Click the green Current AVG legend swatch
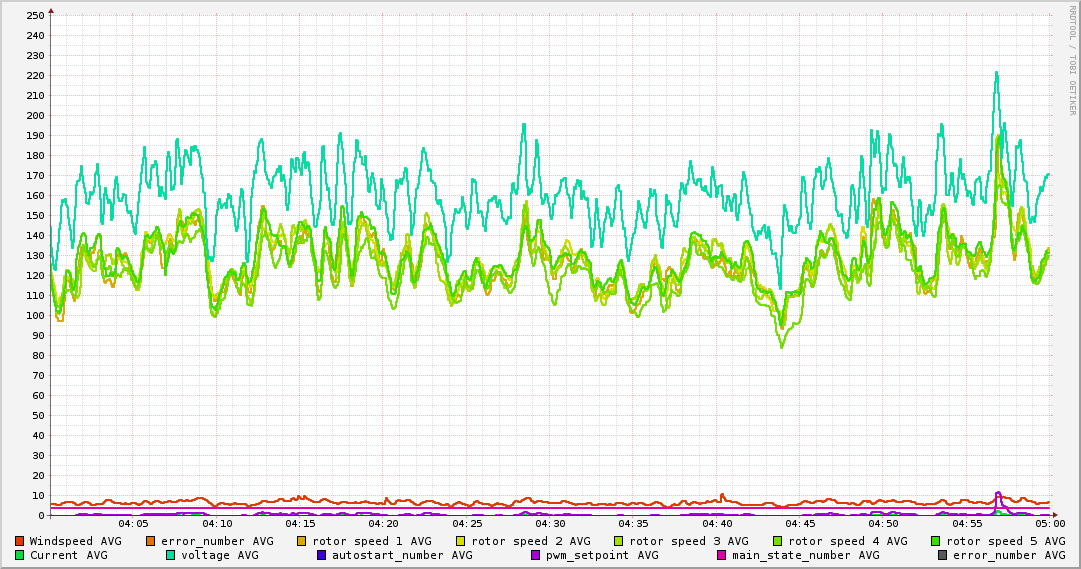1081x569 pixels. click(x=19, y=555)
